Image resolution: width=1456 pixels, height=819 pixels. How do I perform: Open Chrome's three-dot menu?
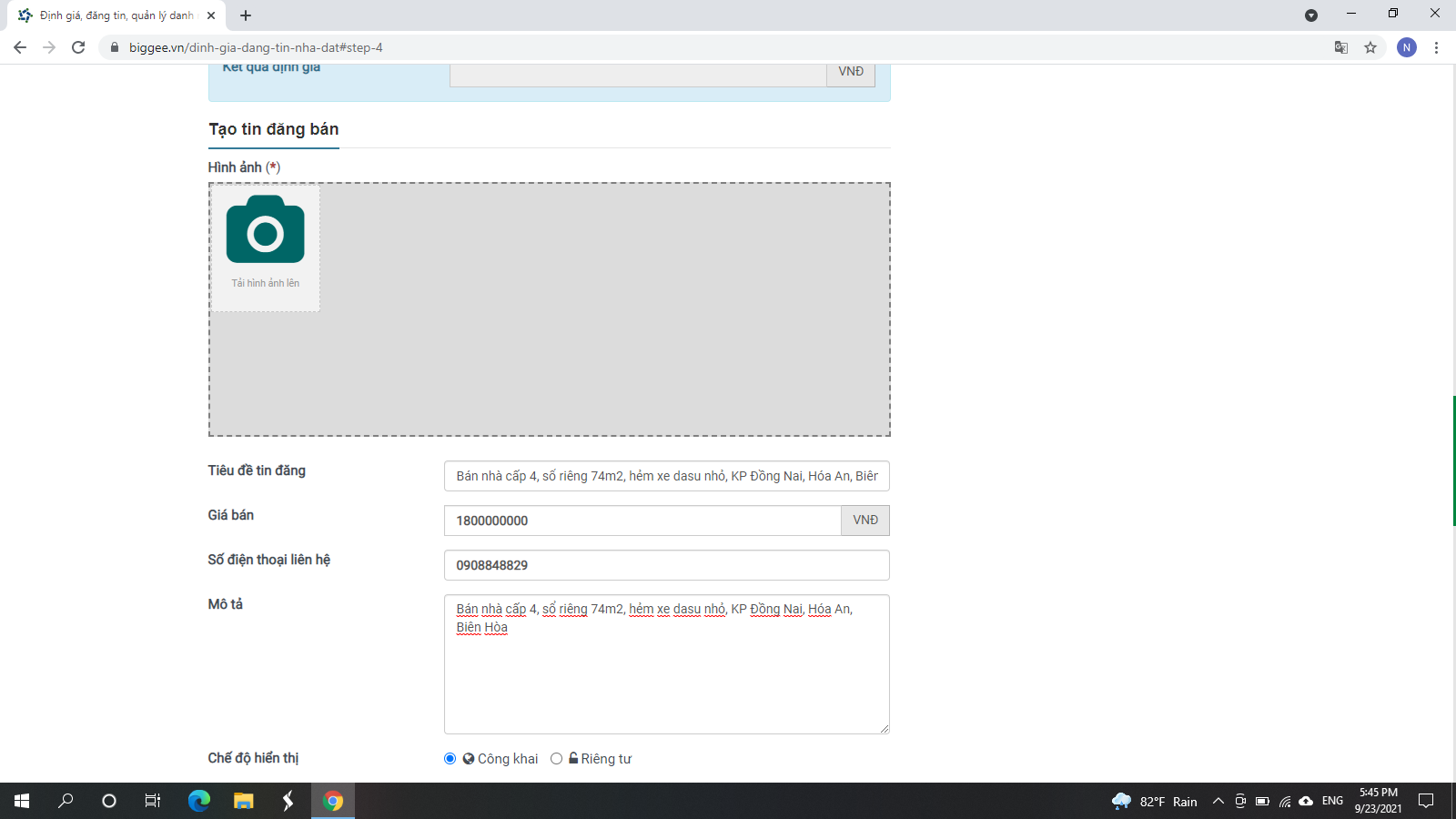1436,47
